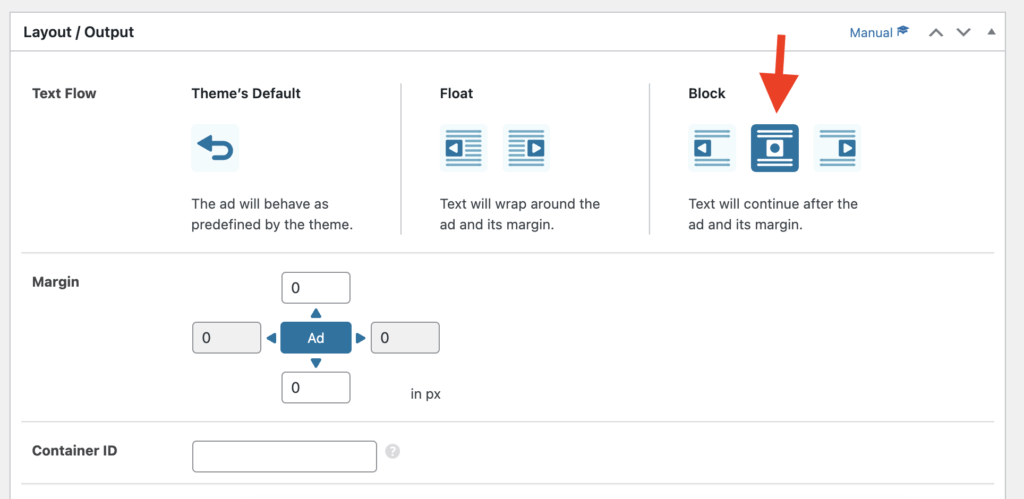
Task: Focus the Container ID text field
Action: pos(284,456)
